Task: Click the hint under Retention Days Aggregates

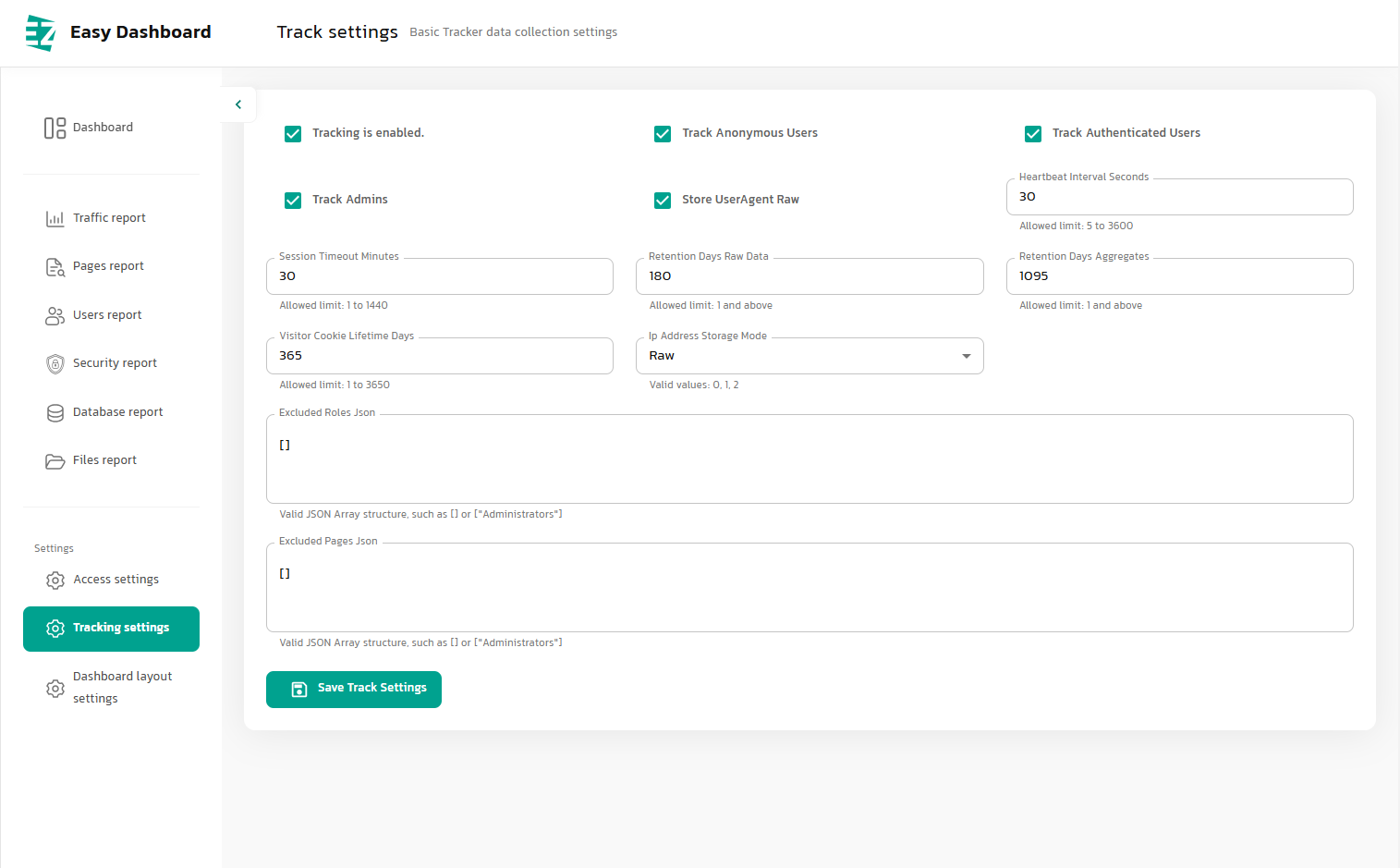Action: point(1080,306)
